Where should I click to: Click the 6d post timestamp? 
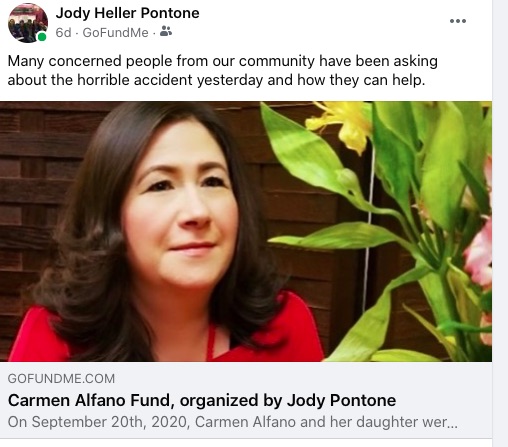click(x=63, y=32)
